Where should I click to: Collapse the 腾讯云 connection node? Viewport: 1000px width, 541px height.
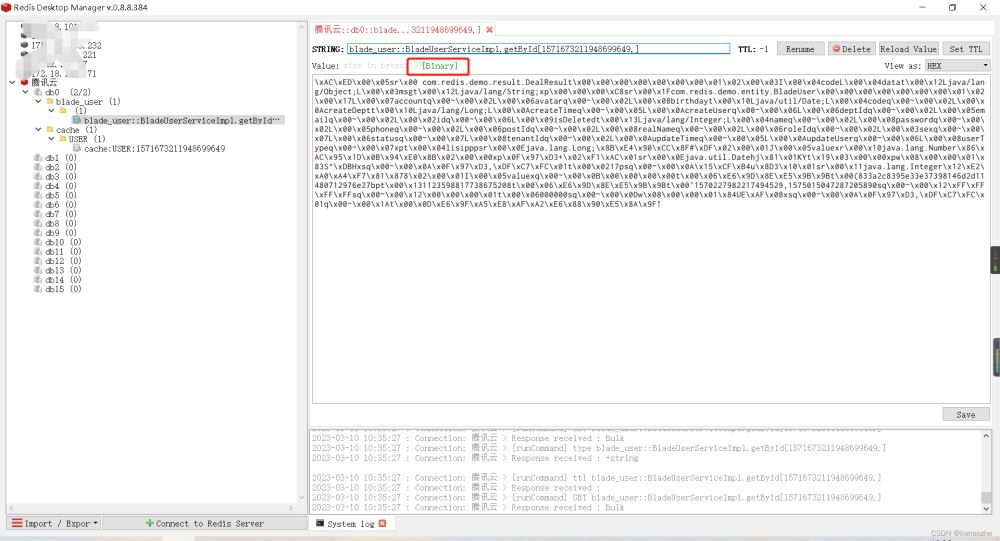12,82
